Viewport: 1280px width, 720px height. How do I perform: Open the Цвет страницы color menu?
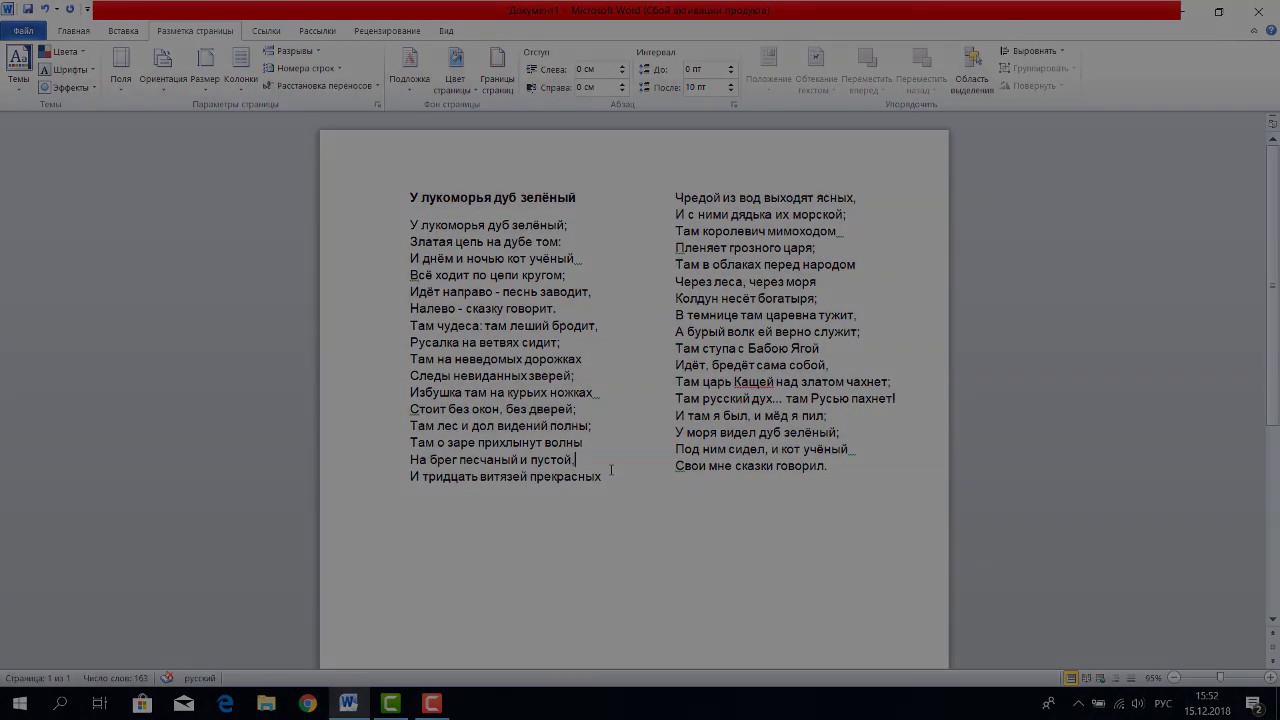click(x=455, y=69)
